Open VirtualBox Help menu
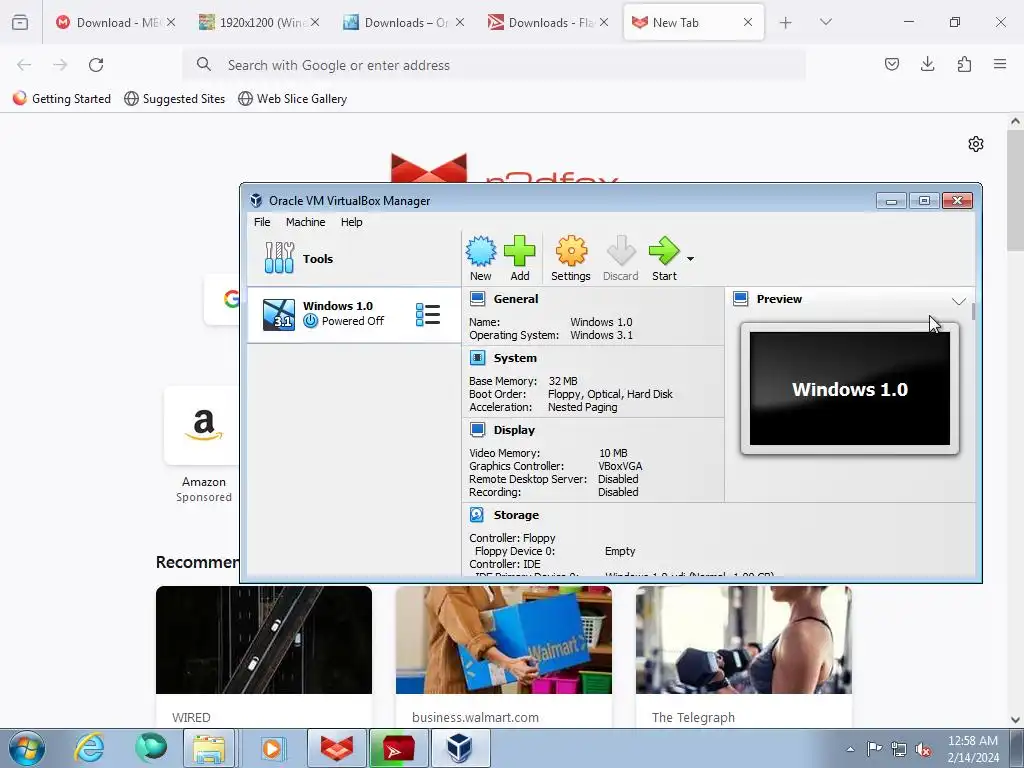The image size is (1024, 768). point(351,222)
